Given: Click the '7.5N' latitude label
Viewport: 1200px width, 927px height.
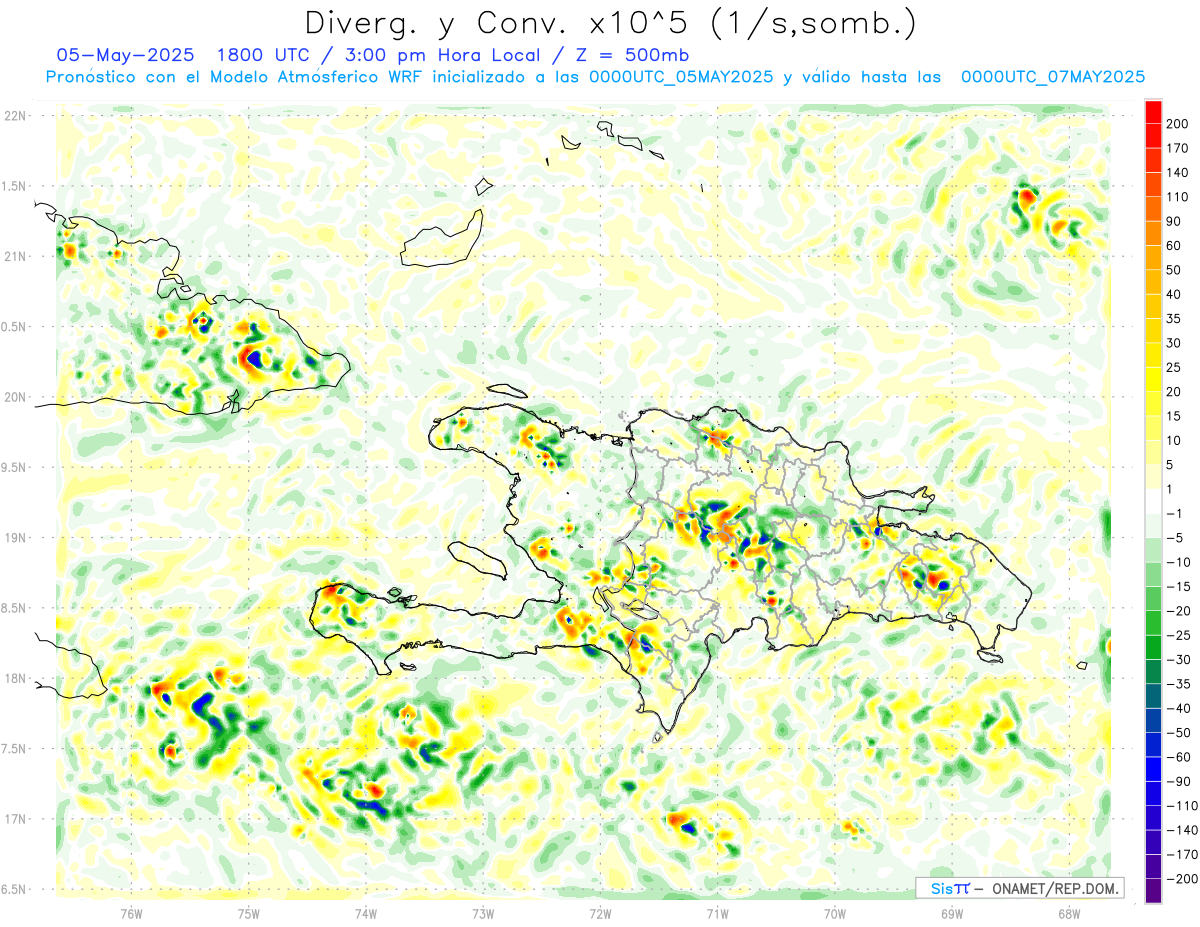Looking at the screenshot, I should pos(15,749).
